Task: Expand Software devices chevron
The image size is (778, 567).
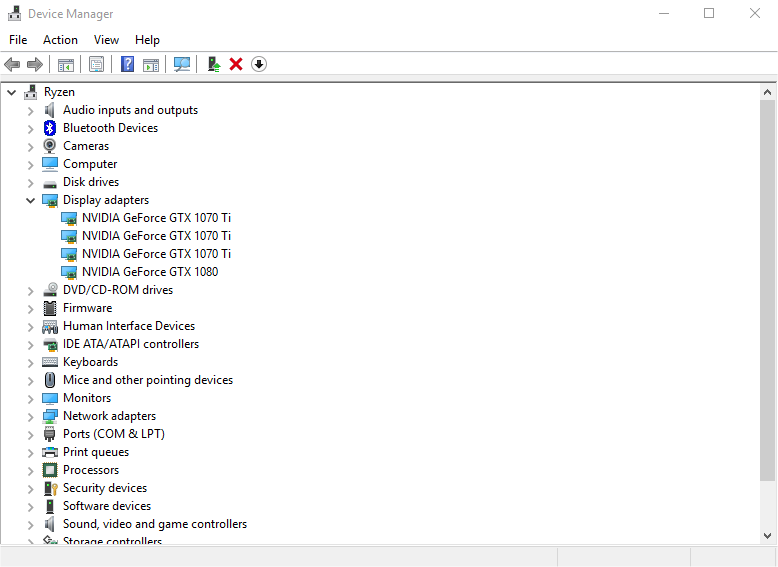Action: coord(31,506)
